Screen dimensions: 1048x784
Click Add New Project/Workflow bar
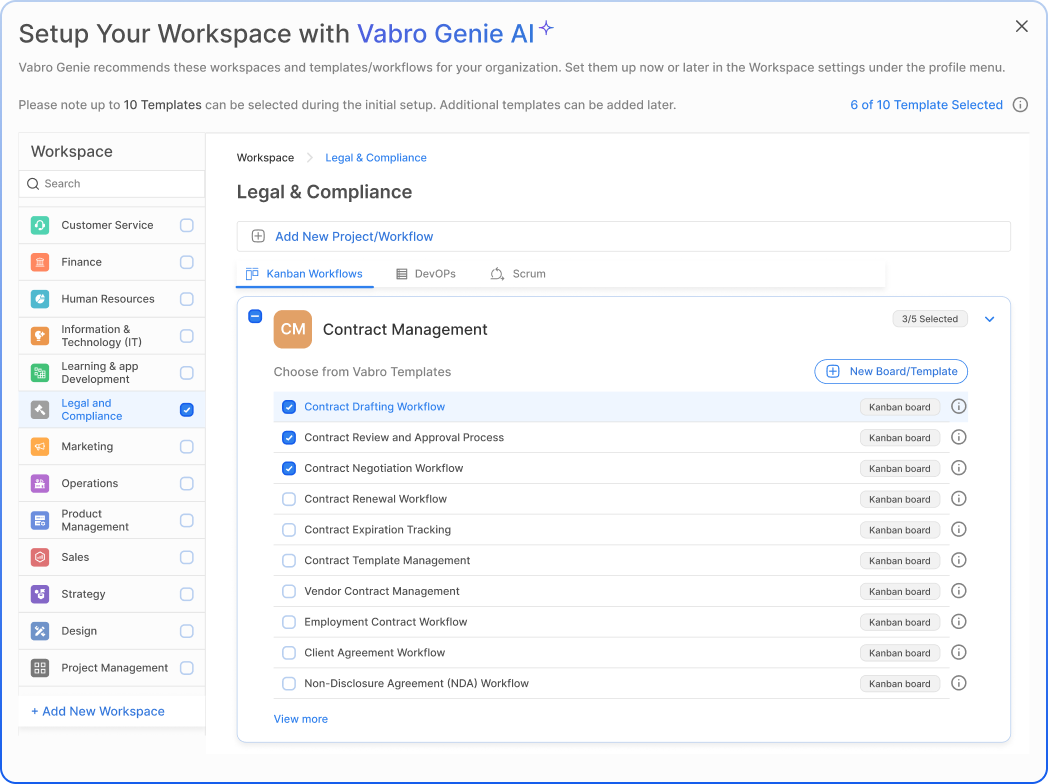[x=623, y=237]
